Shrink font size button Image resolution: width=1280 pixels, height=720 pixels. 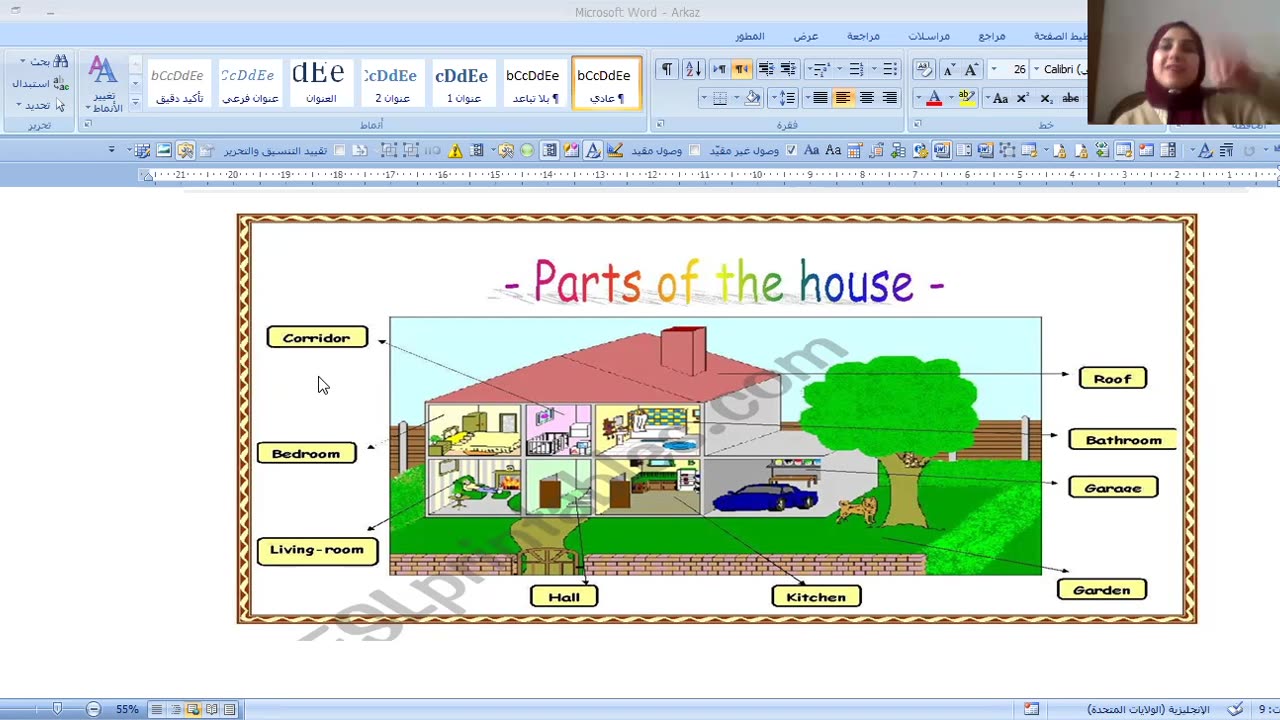[x=948, y=69]
